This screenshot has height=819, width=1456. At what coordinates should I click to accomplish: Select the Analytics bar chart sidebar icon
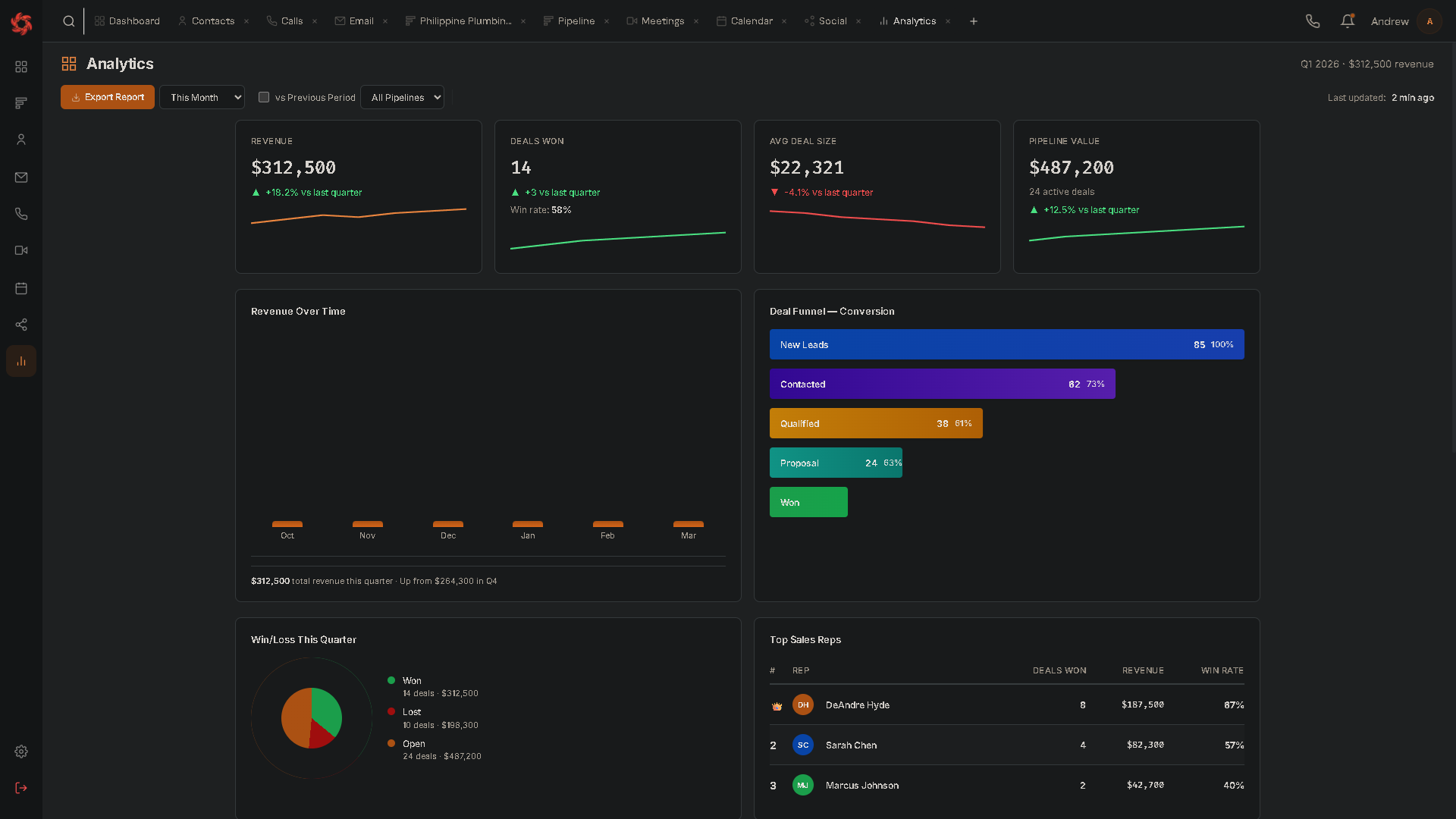point(21,361)
